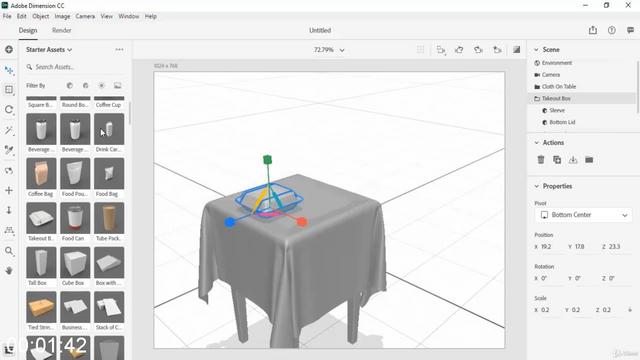Click the Scale Y value field

(579, 310)
